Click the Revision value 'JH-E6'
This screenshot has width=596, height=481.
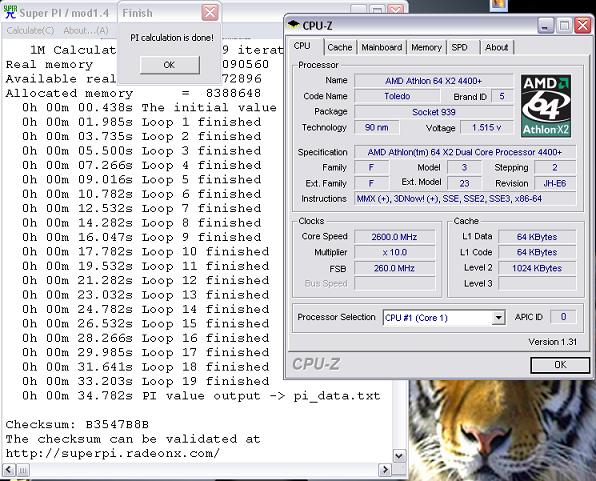coord(555,183)
